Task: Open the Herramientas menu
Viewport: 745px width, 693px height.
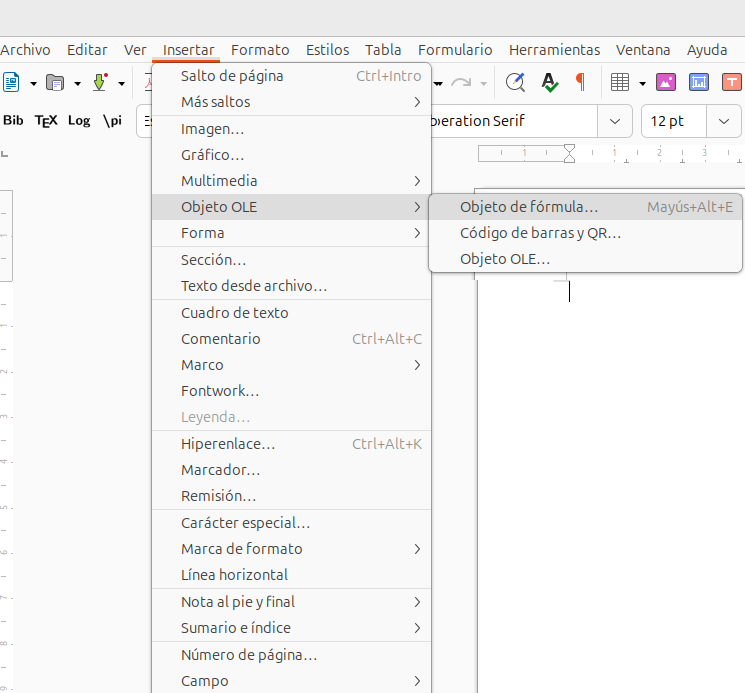Action: coord(554,50)
